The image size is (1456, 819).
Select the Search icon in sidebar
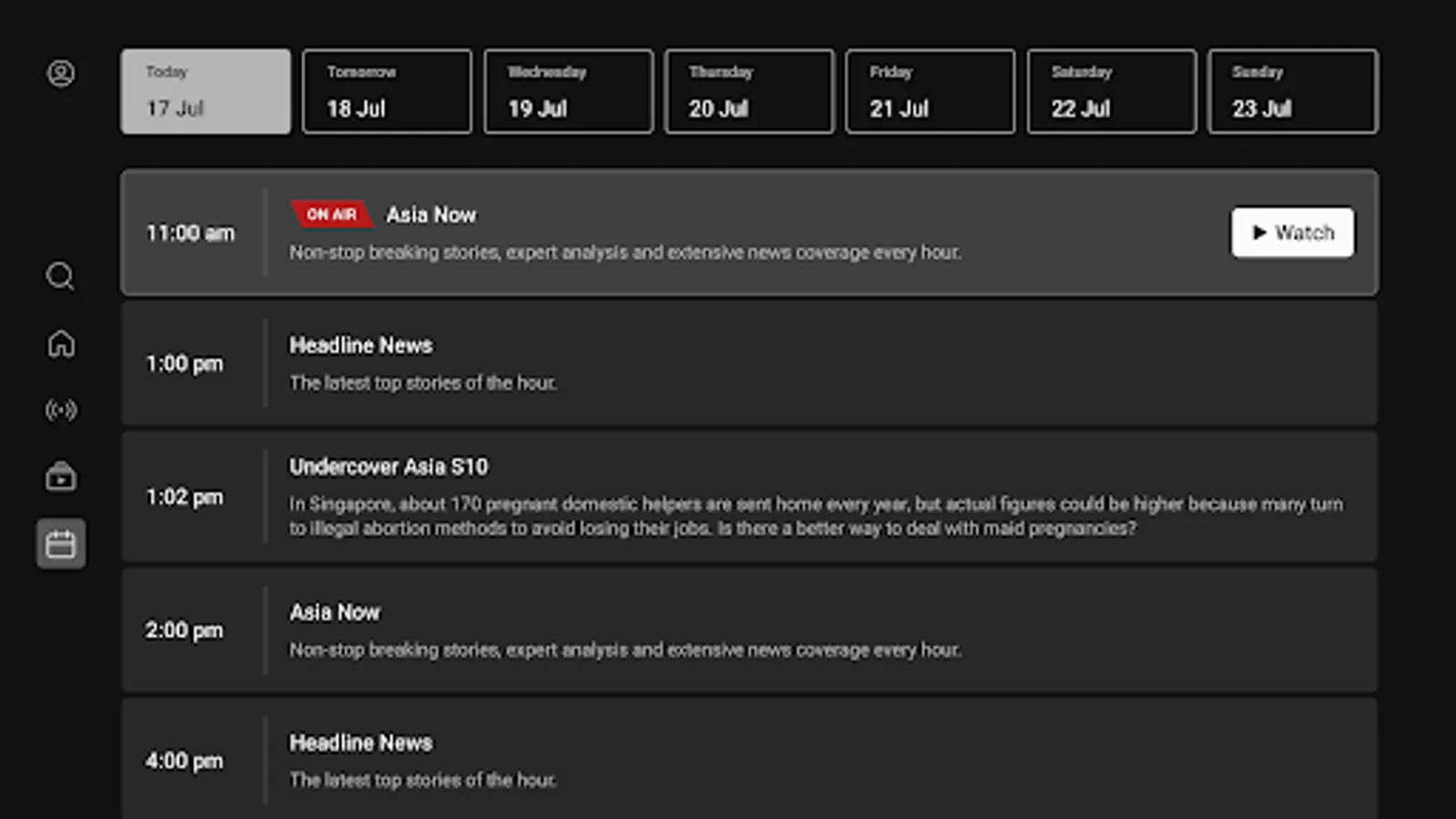pos(60,277)
